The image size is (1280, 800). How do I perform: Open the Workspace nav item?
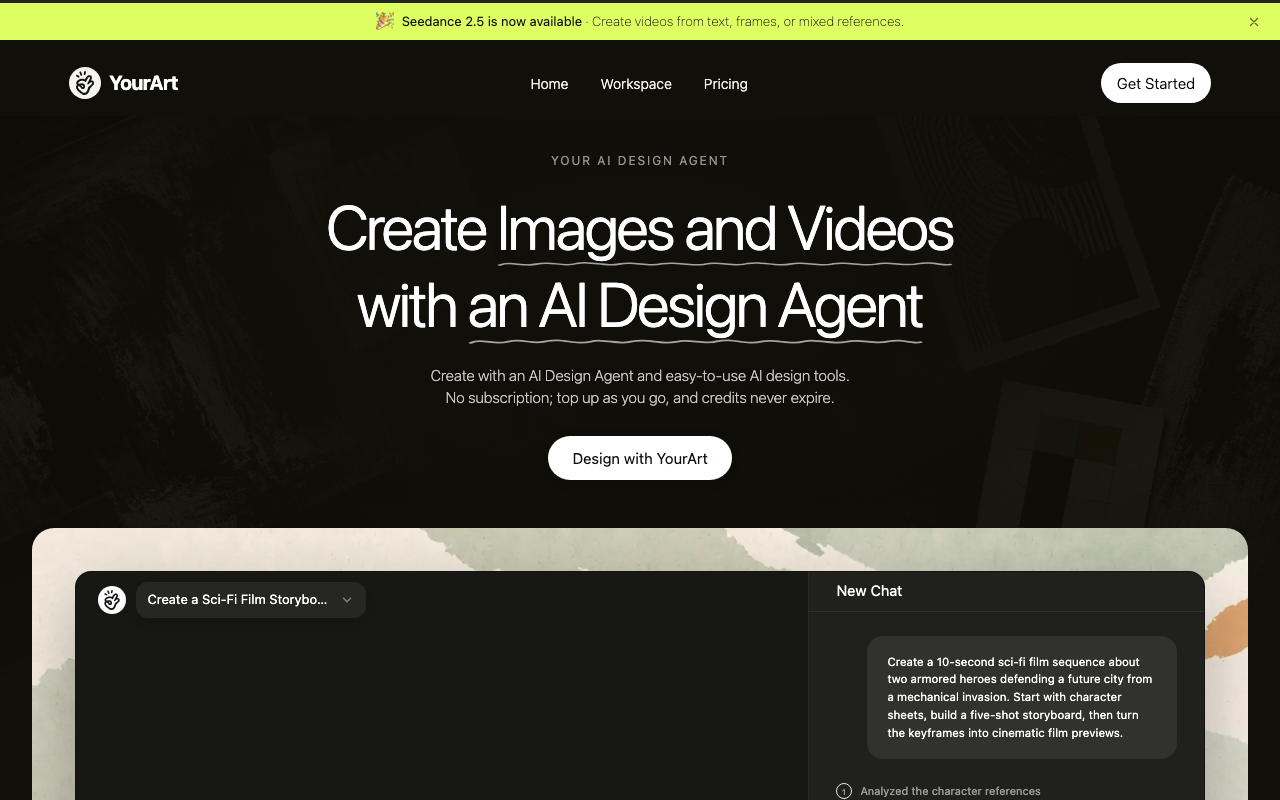tap(636, 84)
